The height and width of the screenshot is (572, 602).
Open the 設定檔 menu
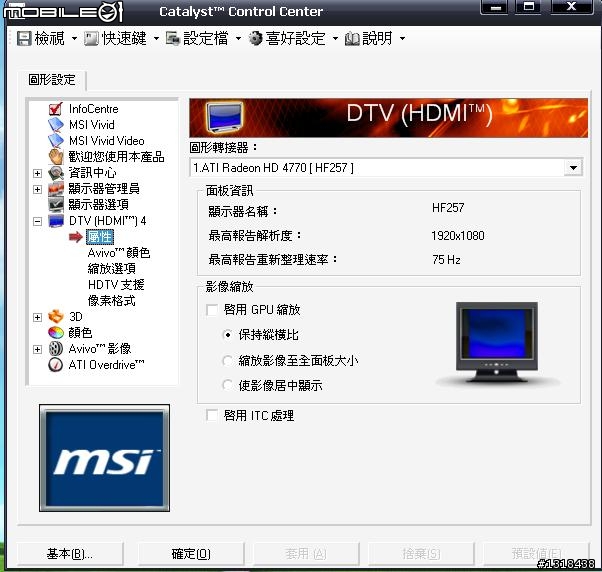point(206,38)
